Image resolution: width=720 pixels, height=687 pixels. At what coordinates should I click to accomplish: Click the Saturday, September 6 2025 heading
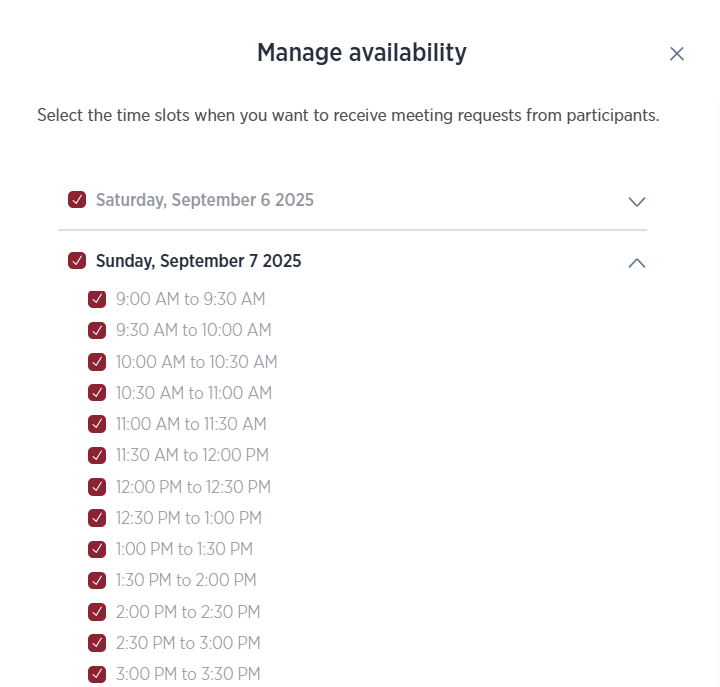[205, 200]
